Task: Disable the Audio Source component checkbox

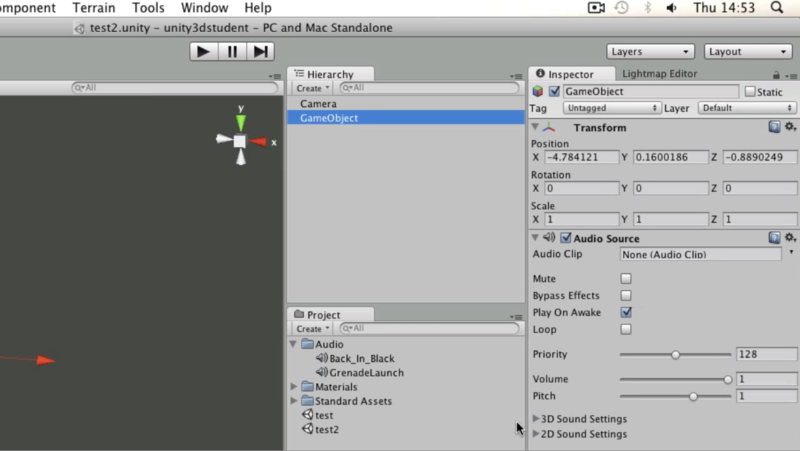Action: 565,238
